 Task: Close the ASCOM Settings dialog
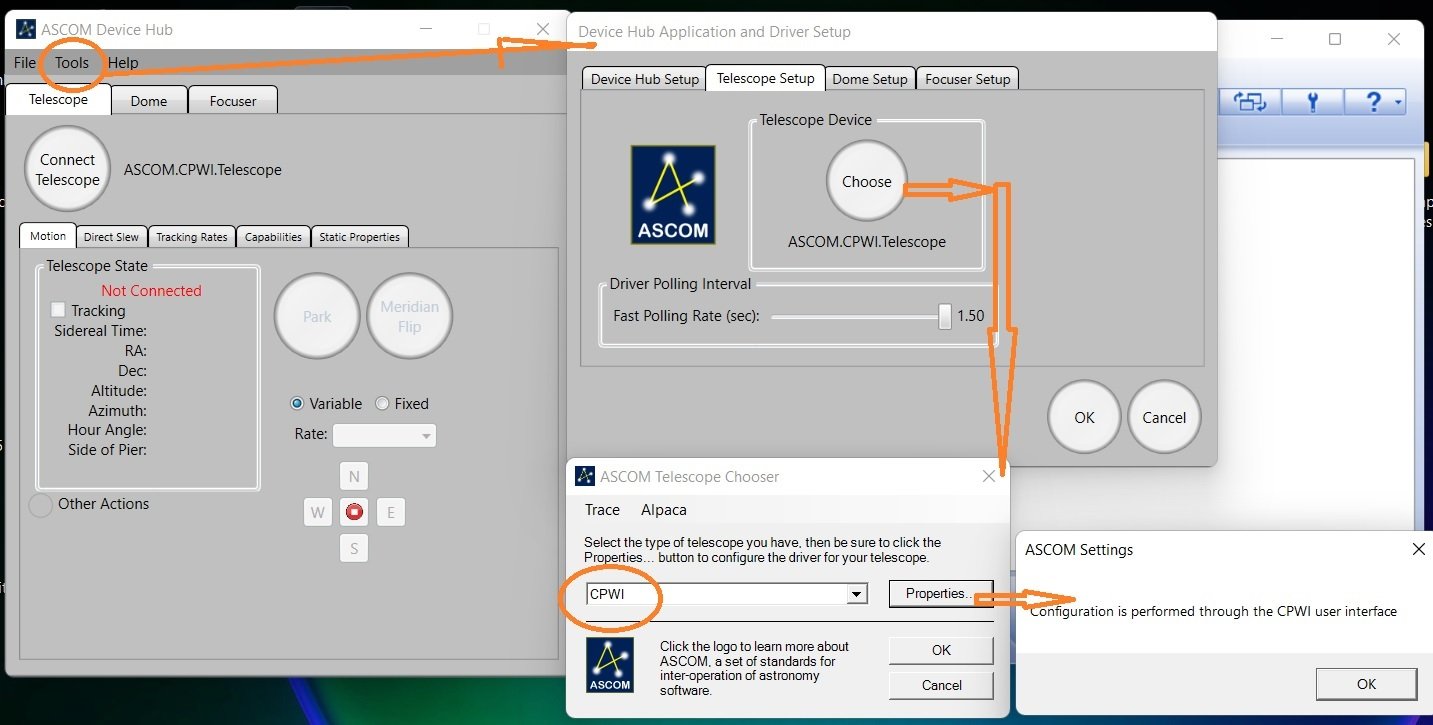[1418, 549]
